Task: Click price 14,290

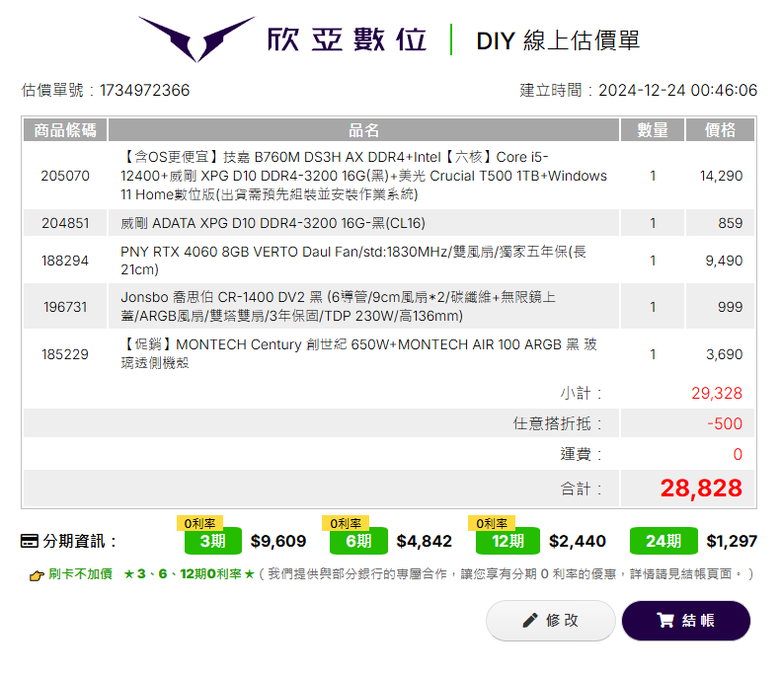Action: tap(721, 176)
